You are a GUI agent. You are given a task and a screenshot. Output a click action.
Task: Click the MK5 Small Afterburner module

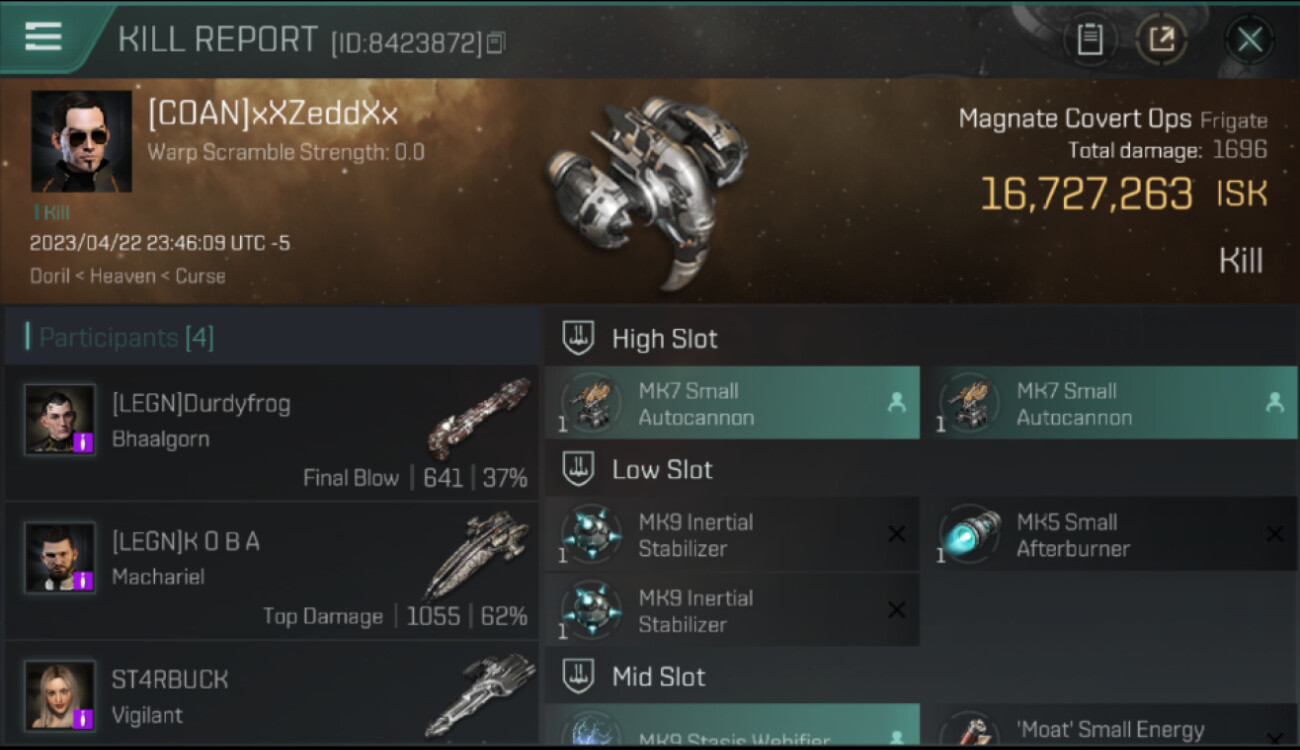tap(1110, 534)
